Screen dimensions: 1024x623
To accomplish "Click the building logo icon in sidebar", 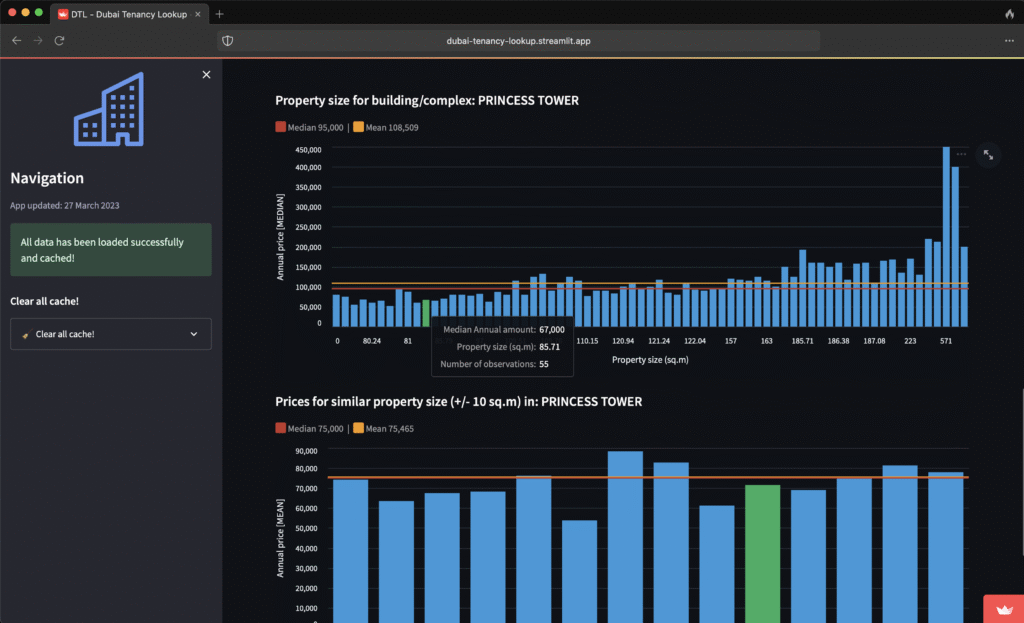I will coord(109,108).
